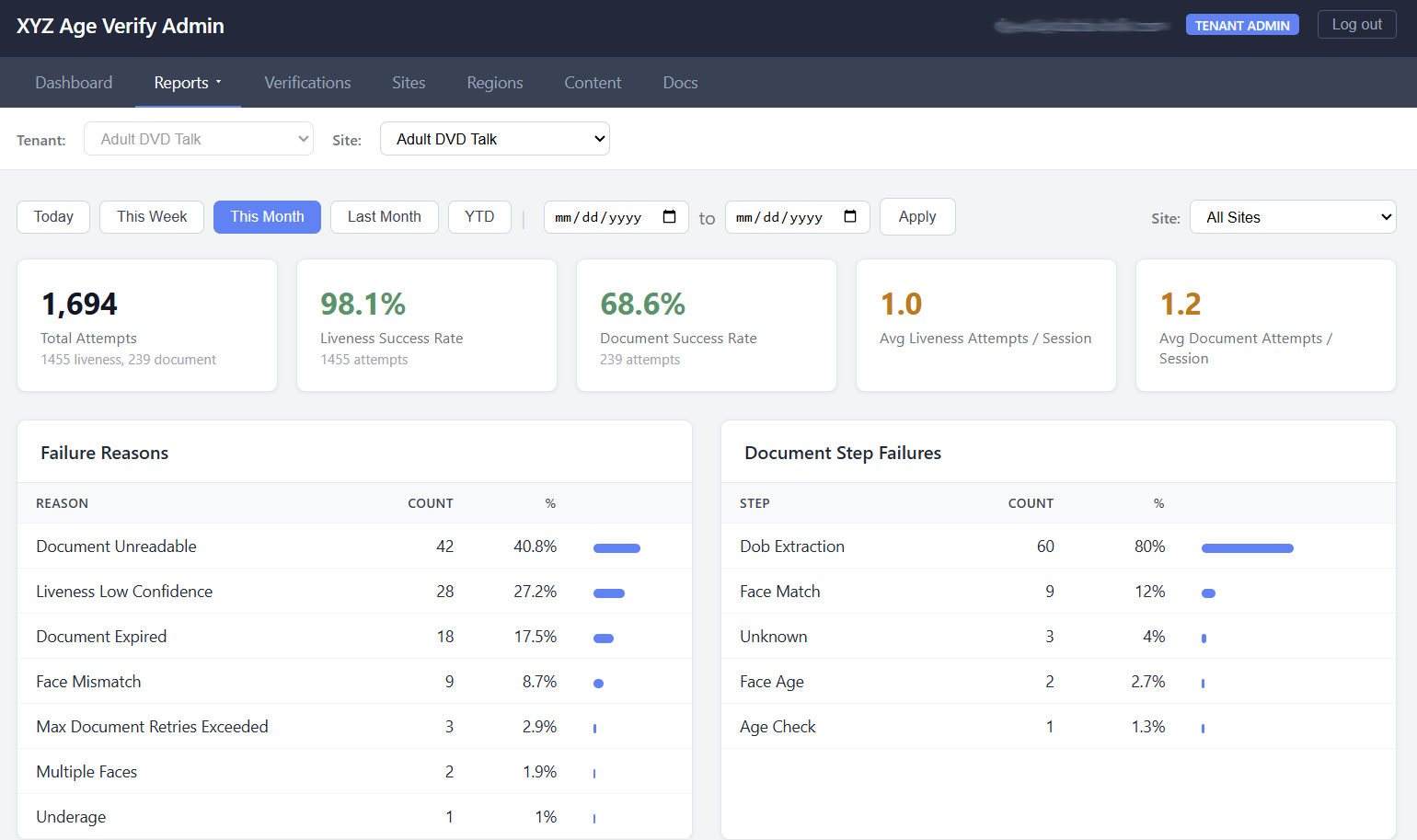Open the Verifications tab
Viewport: 1417px width, 840px height.
point(307,83)
